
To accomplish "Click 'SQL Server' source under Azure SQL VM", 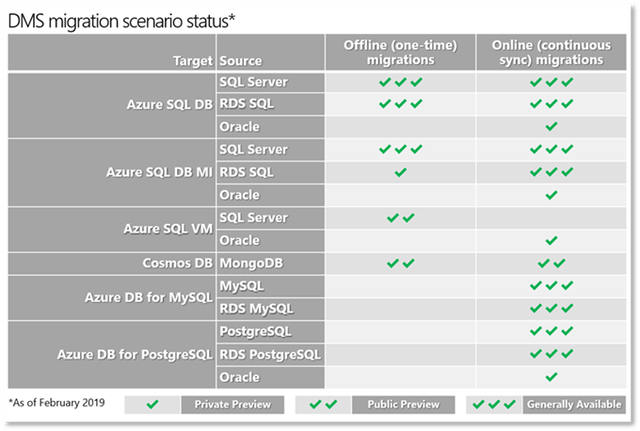I will coord(271,218).
